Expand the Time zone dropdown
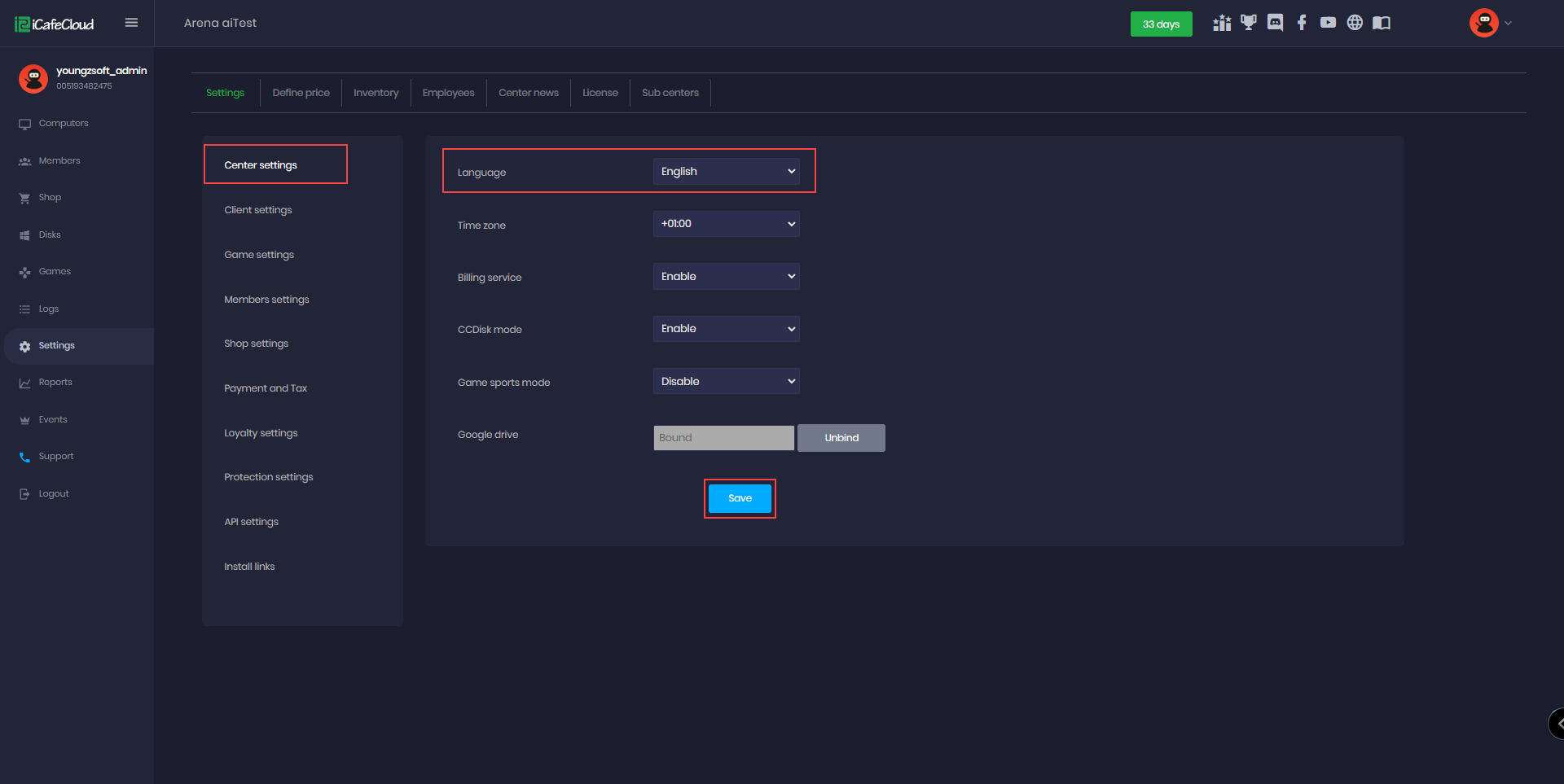This screenshot has width=1564, height=784. pos(726,224)
